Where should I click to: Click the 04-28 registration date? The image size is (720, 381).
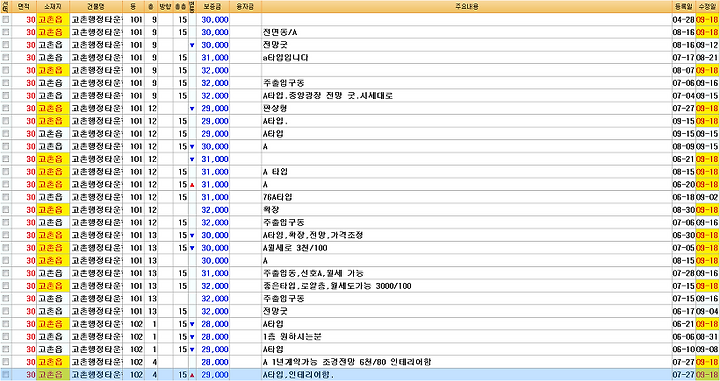pyautogui.click(x=683, y=20)
